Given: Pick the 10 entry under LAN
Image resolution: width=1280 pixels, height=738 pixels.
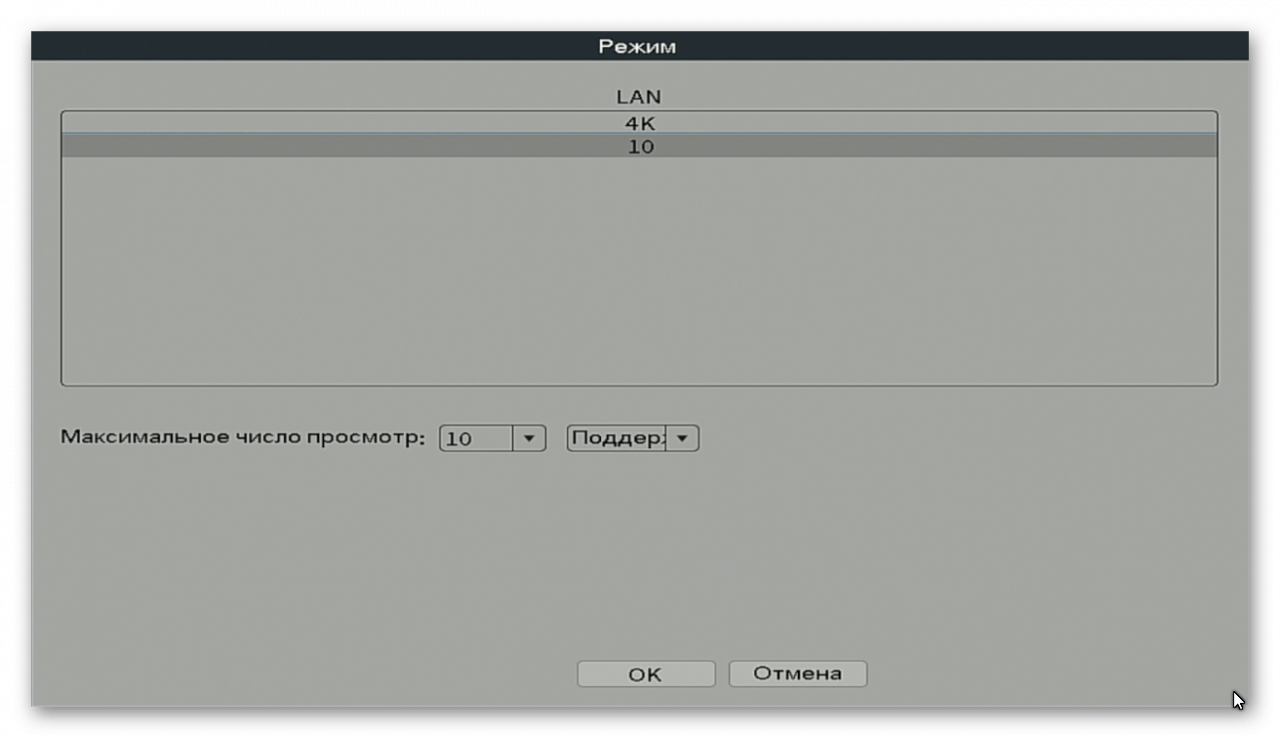Looking at the screenshot, I should [639, 146].
